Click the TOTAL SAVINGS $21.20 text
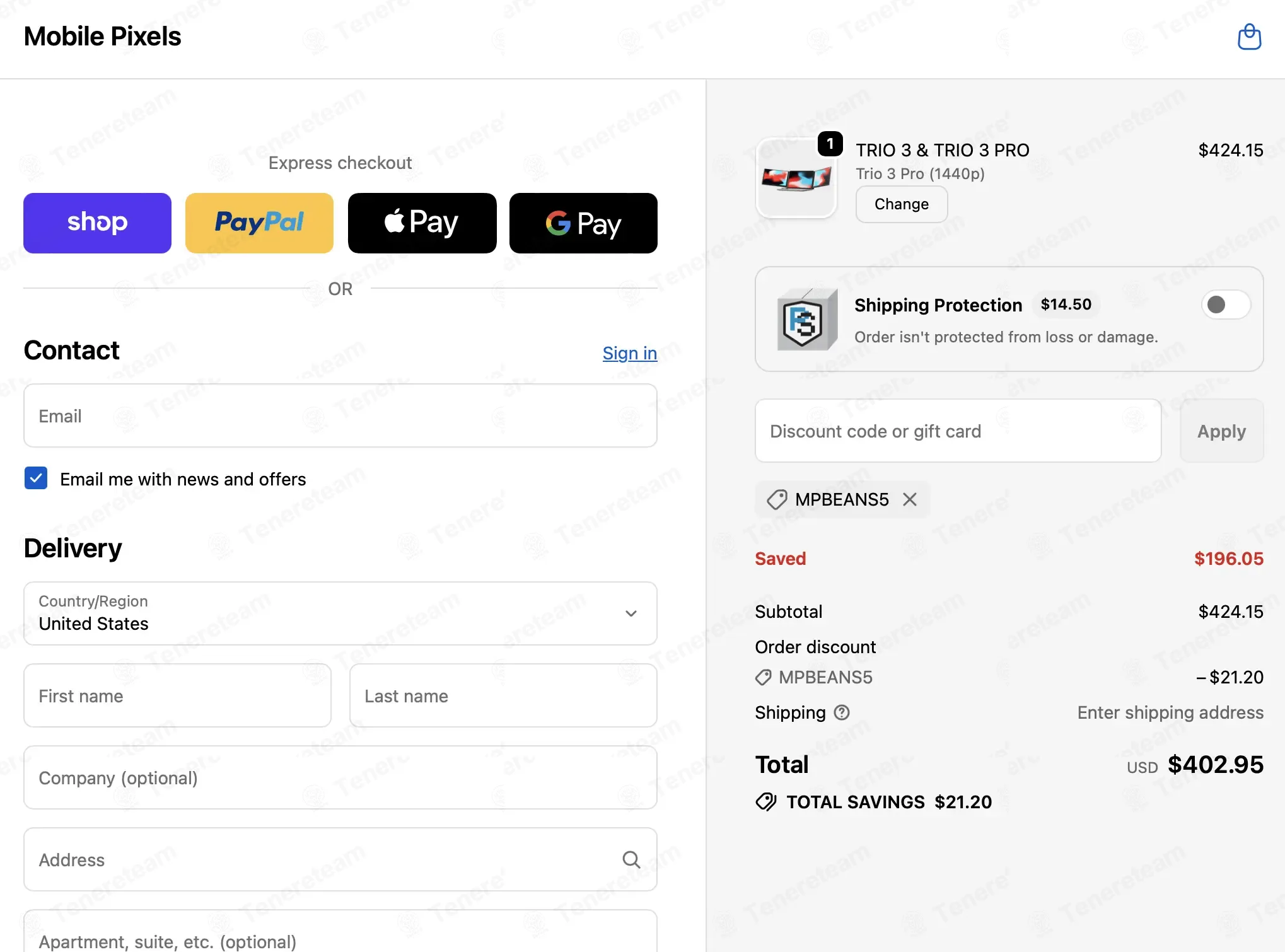The width and height of the screenshot is (1285, 952). pos(889,802)
